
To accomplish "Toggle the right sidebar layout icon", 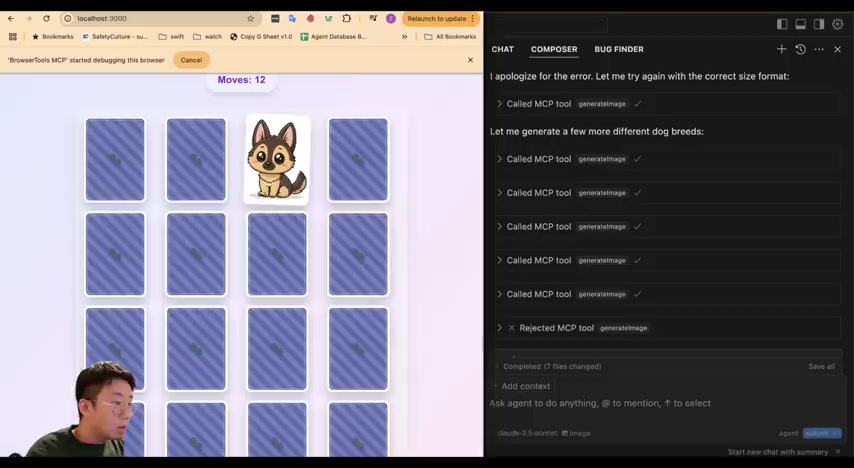I will 819,24.
